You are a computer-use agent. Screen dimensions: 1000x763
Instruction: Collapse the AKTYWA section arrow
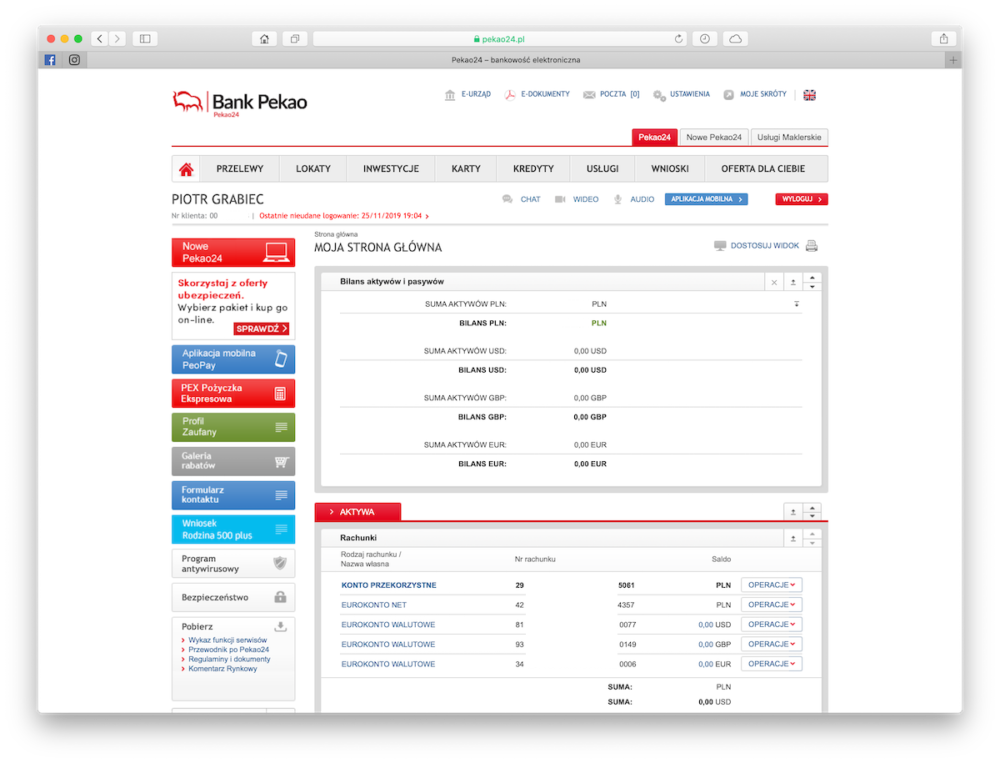pyautogui.click(x=793, y=512)
